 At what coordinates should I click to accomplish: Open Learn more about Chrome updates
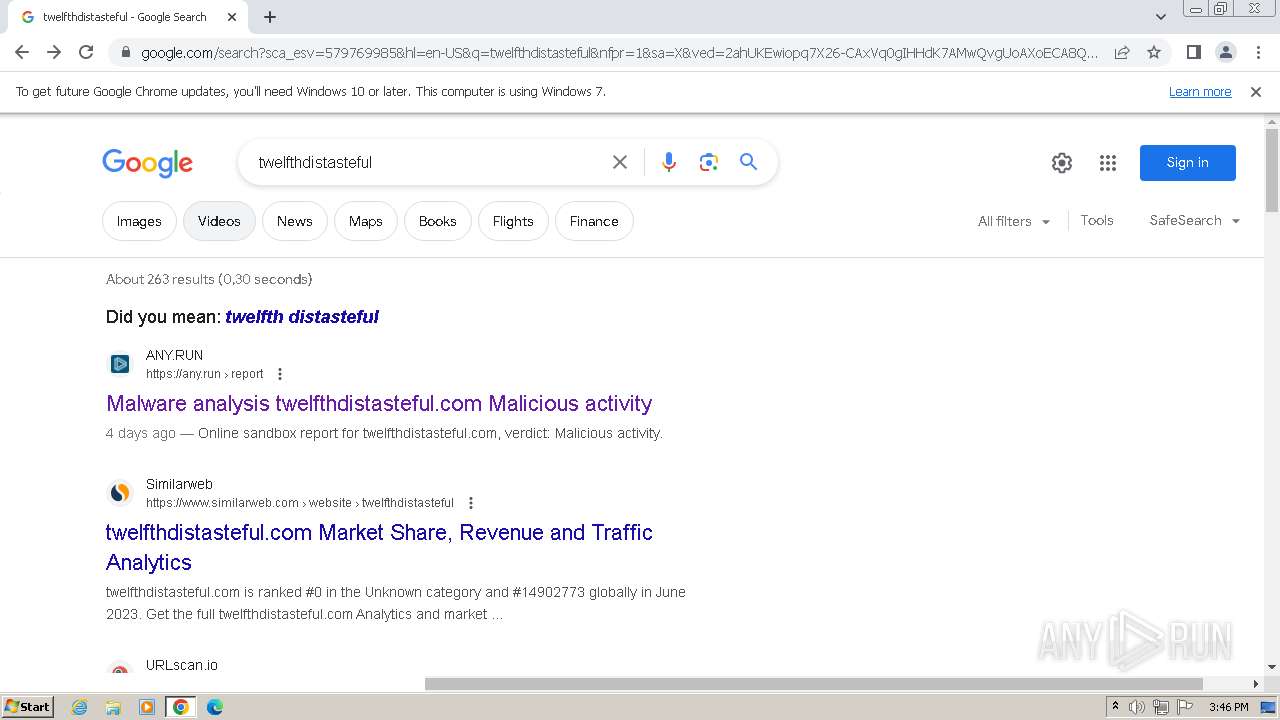pyautogui.click(x=1200, y=91)
